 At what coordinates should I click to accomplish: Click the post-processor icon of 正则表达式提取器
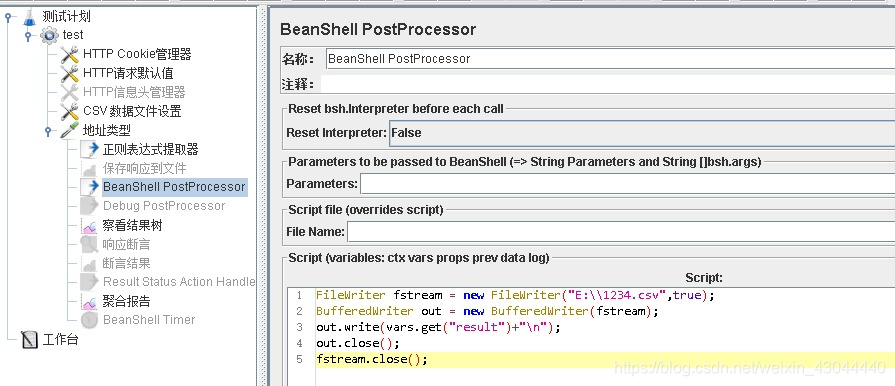pyautogui.click(x=90, y=150)
